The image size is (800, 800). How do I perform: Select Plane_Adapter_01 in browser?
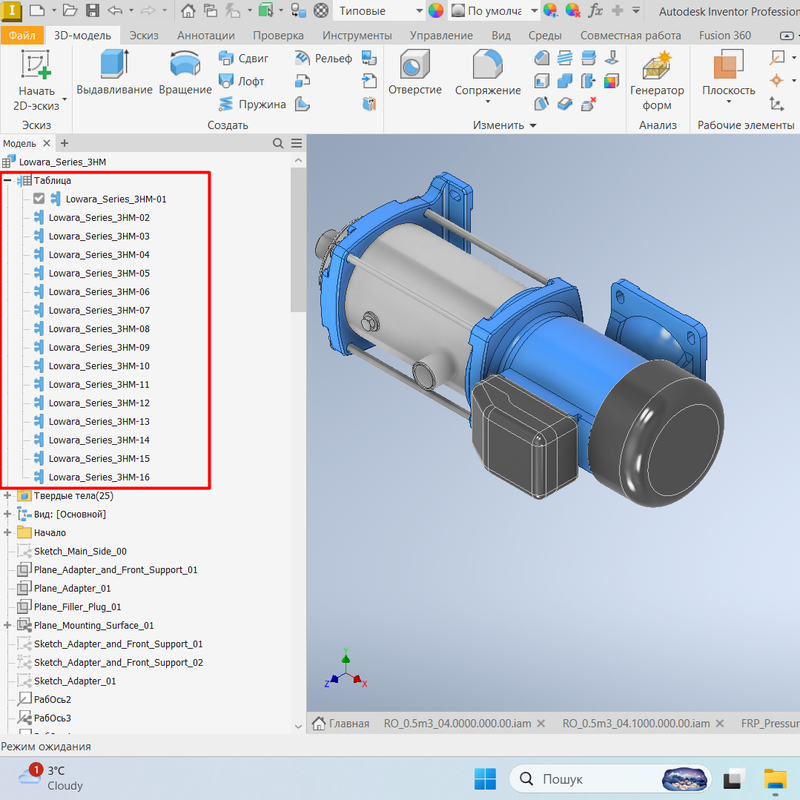[x=64, y=588]
